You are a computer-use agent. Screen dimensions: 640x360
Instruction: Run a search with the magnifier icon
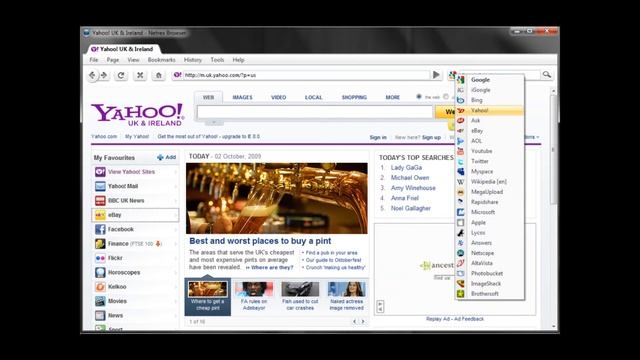coord(547,74)
